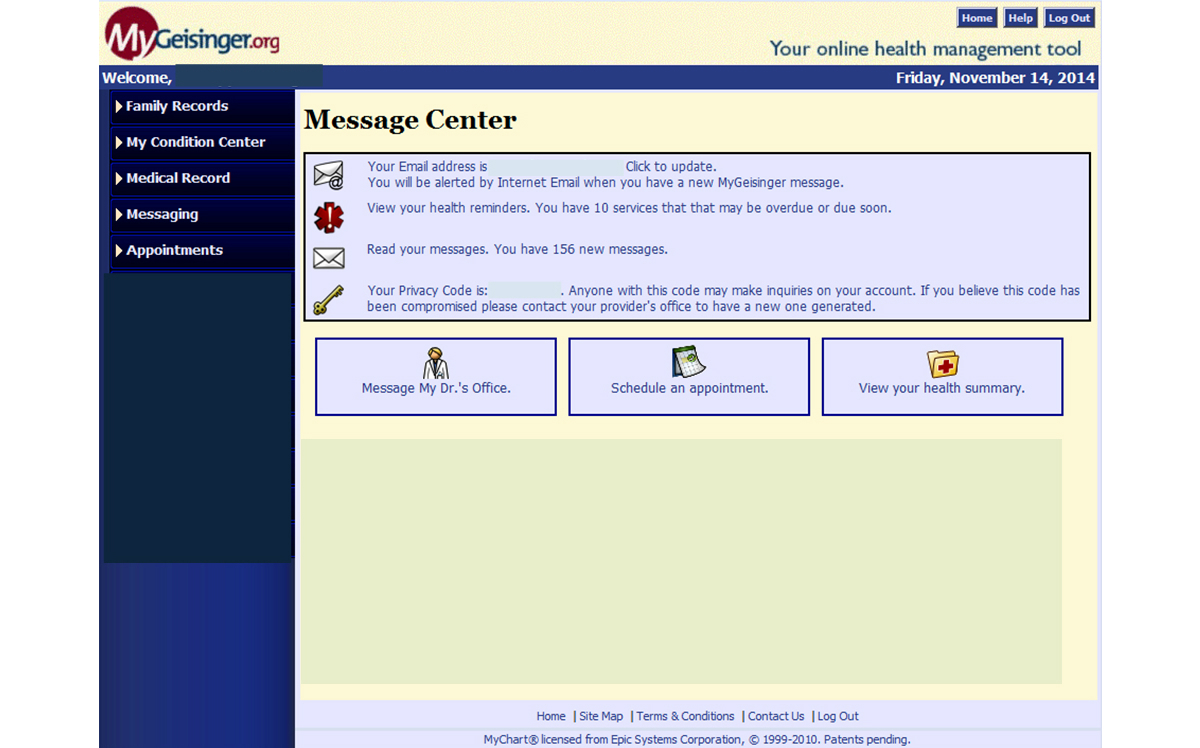Click the calendar appointment icon
1200x748 pixels.
(689, 362)
